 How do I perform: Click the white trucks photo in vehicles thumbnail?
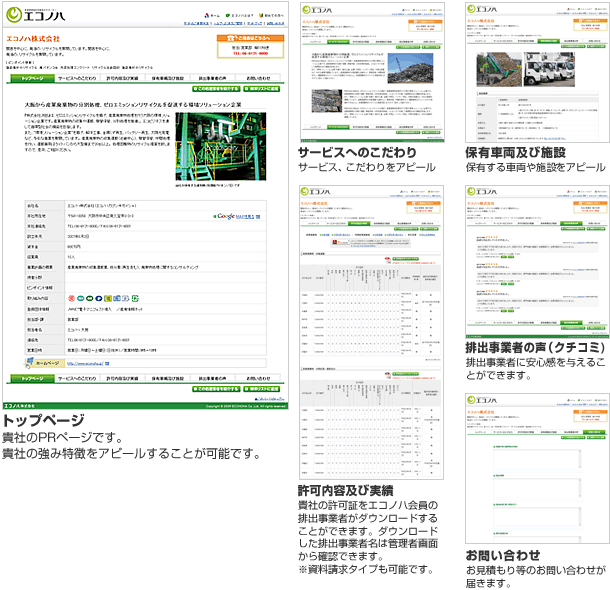tap(549, 69)
